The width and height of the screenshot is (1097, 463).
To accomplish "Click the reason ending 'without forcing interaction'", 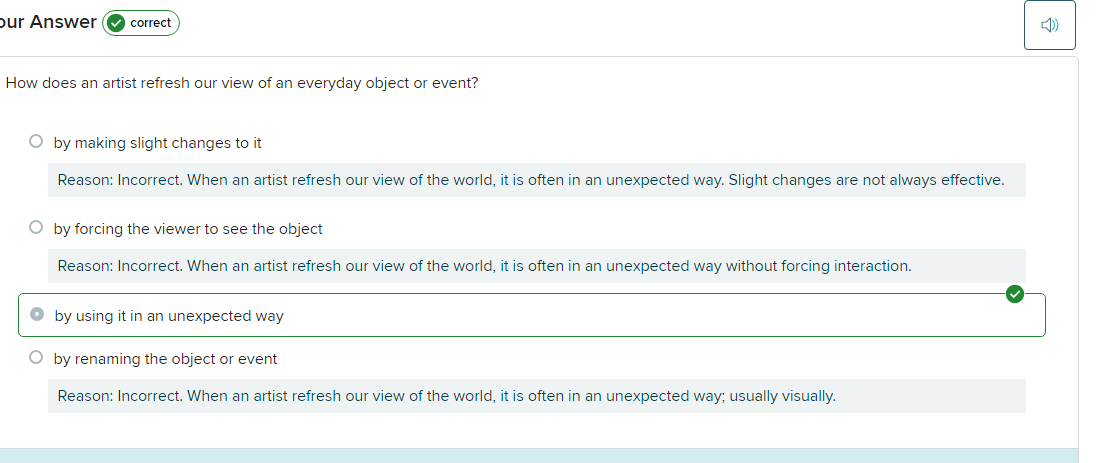I will pyautogui.click(x=484, y=266).
